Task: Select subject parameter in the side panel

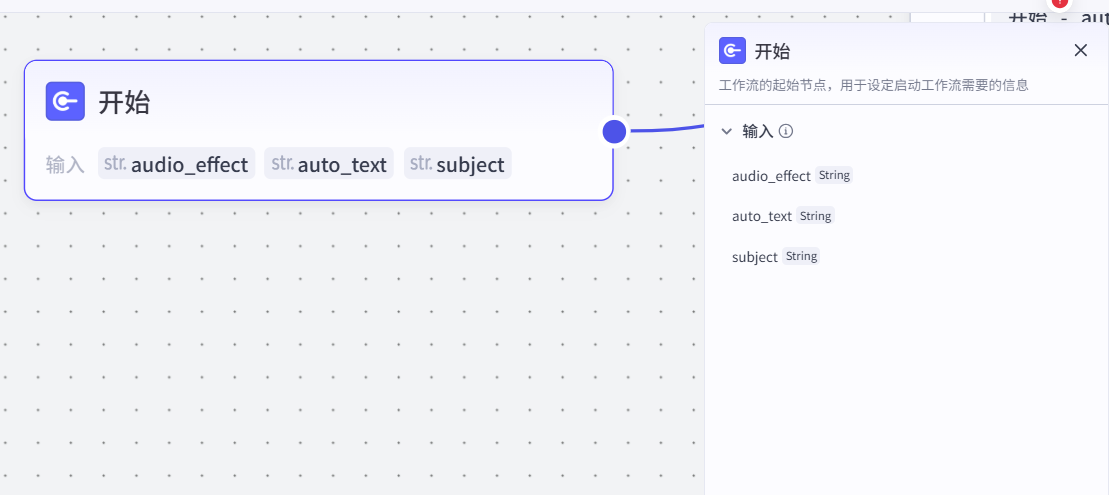Action: (754, 257)
